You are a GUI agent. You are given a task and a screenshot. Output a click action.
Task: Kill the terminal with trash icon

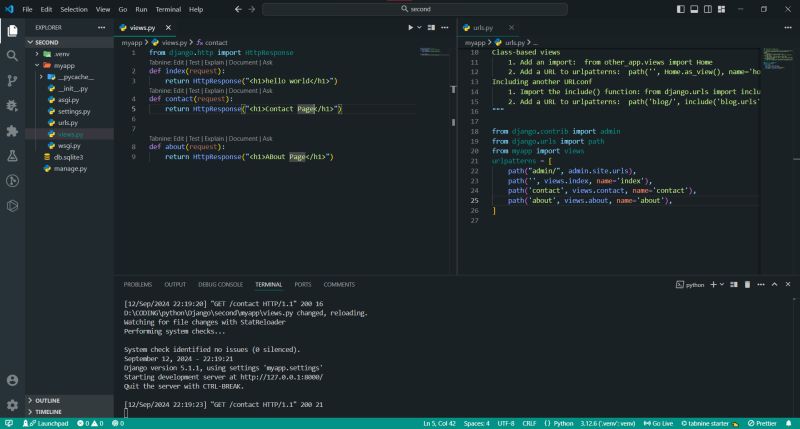click(x=747, y=285)
